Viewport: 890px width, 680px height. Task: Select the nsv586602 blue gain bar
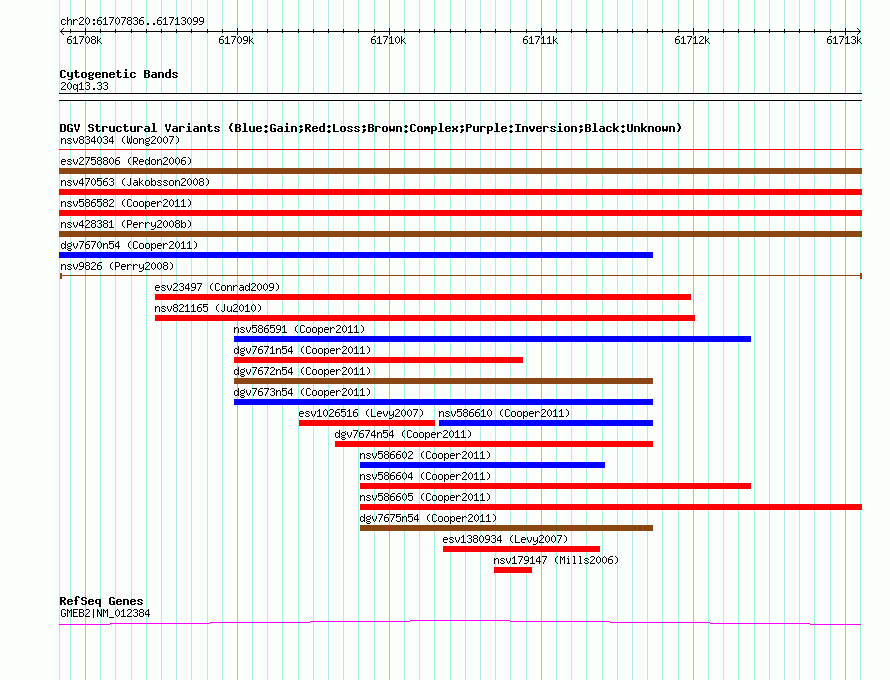pos(482,465)
